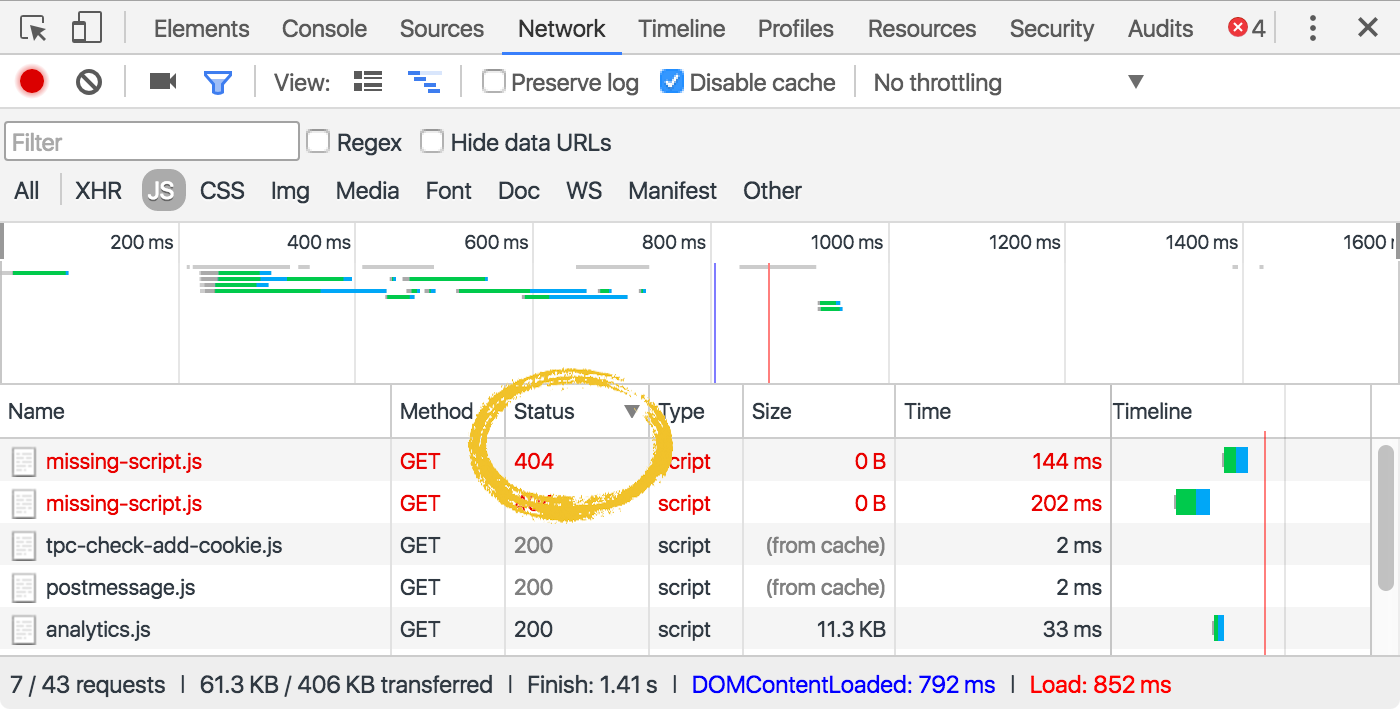Open the network filter funnel icon
Image resolution: width=1400 pixels, height=709 pixels.
(x=218, y=82)
